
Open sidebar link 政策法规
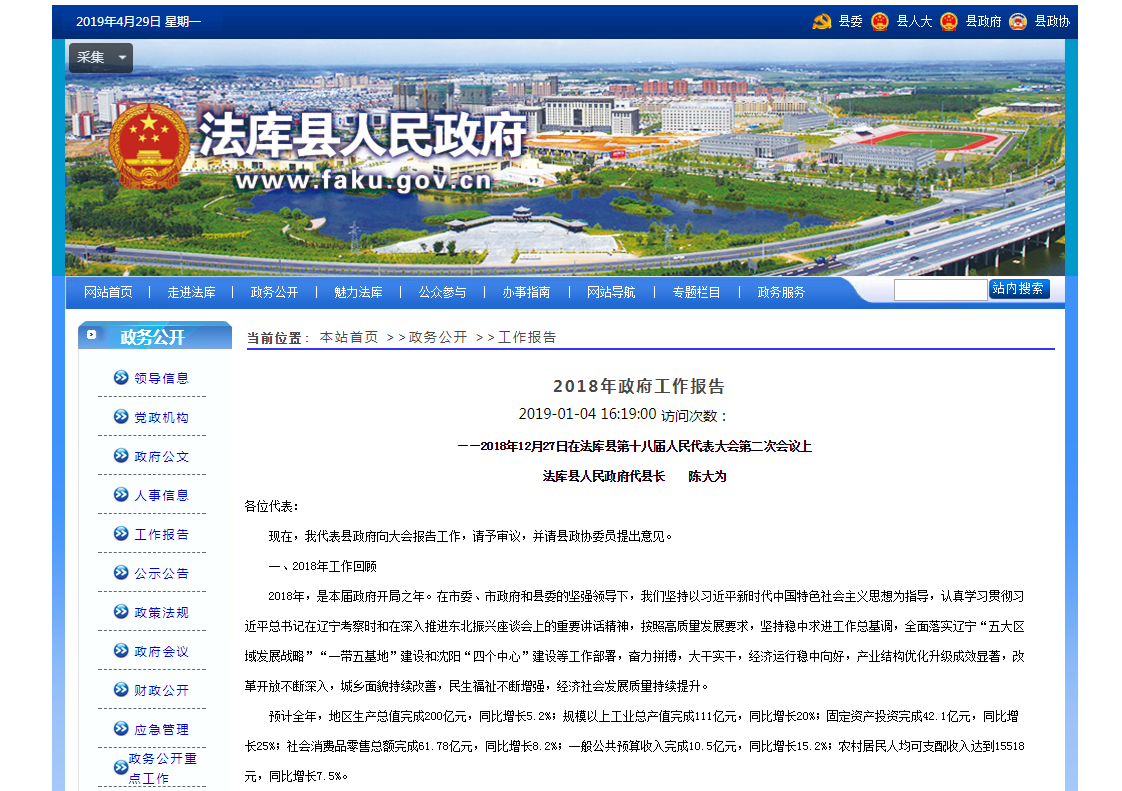[x=162, y=612]
